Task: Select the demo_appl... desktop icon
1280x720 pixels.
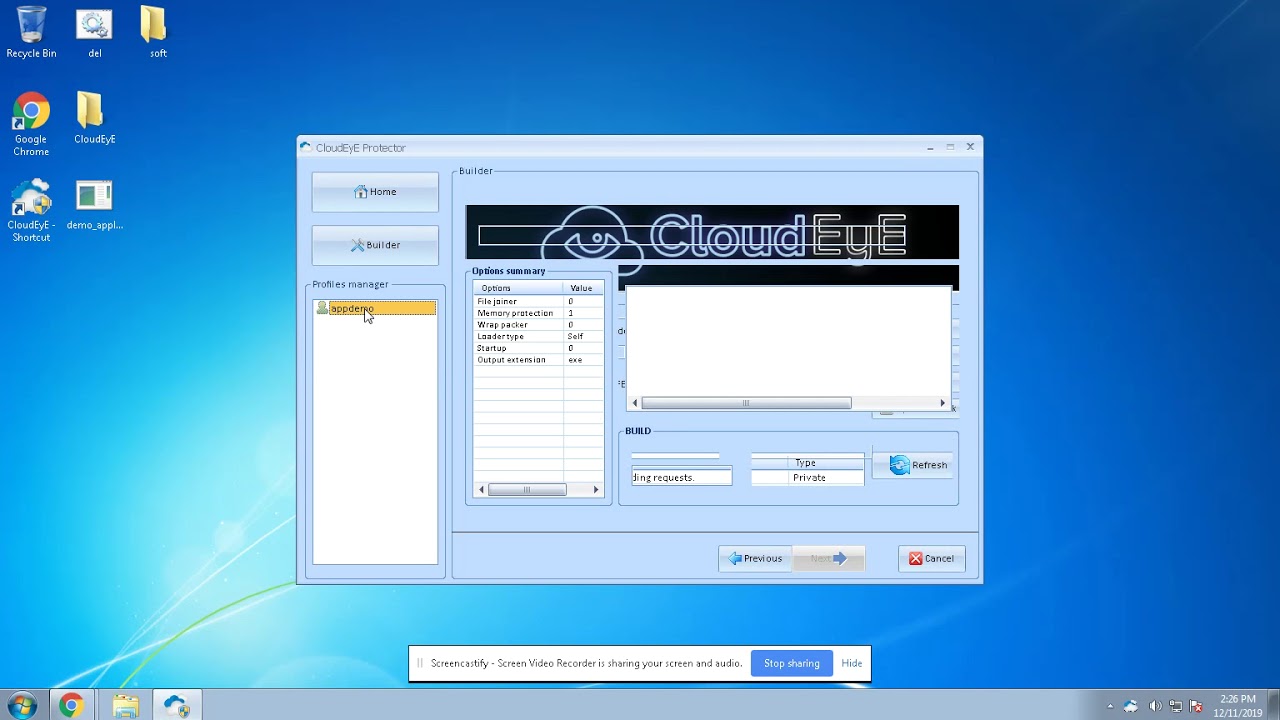Action: coord(94,205)
